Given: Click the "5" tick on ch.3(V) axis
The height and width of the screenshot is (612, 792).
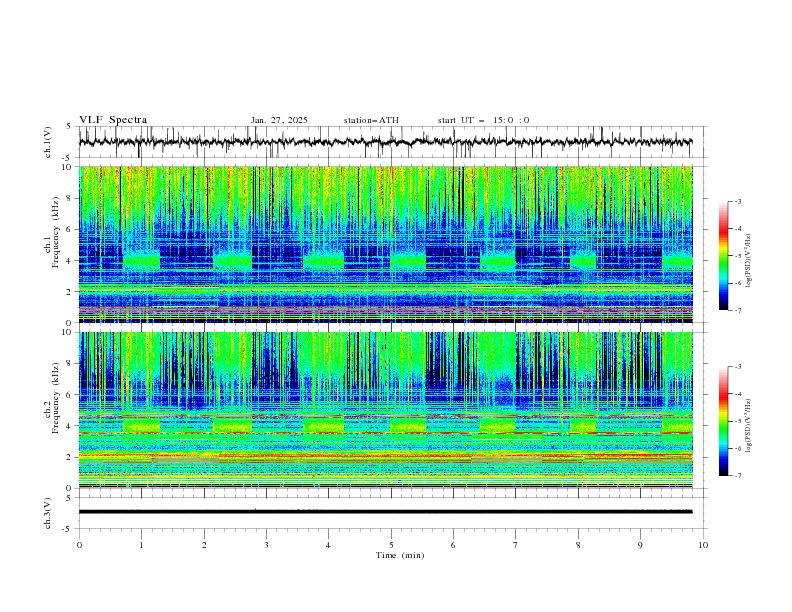Looking at the screenshot, I should 69,498.
